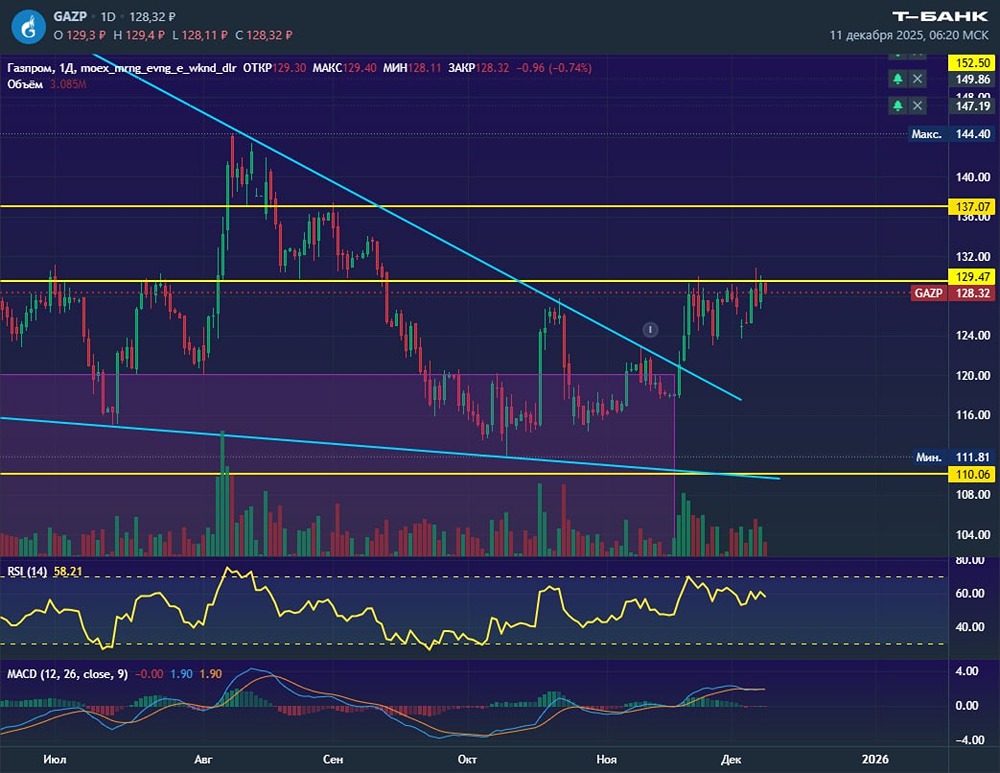Screen dimensions: 1000x773
Task: Click the 'Авг' month on time axis
Action: (x=203, y=760)
